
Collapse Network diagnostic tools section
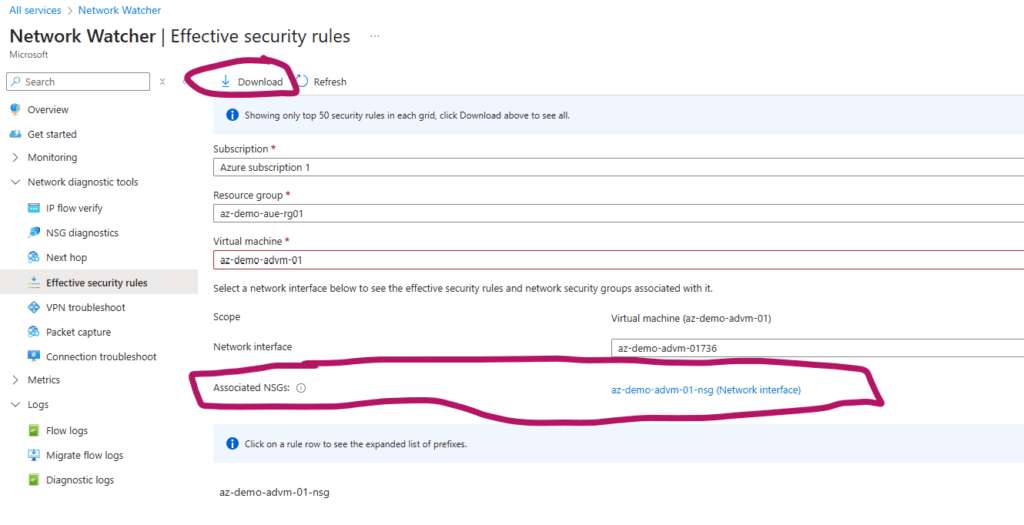(15, 183)
